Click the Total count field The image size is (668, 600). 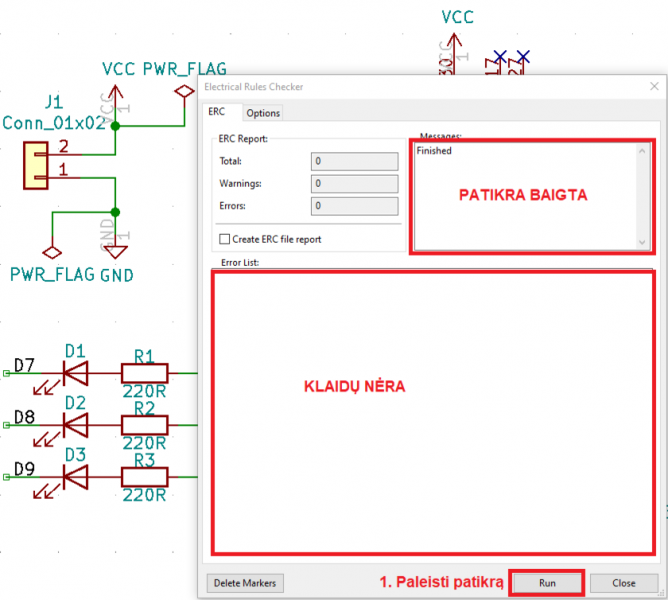(354, 161)
